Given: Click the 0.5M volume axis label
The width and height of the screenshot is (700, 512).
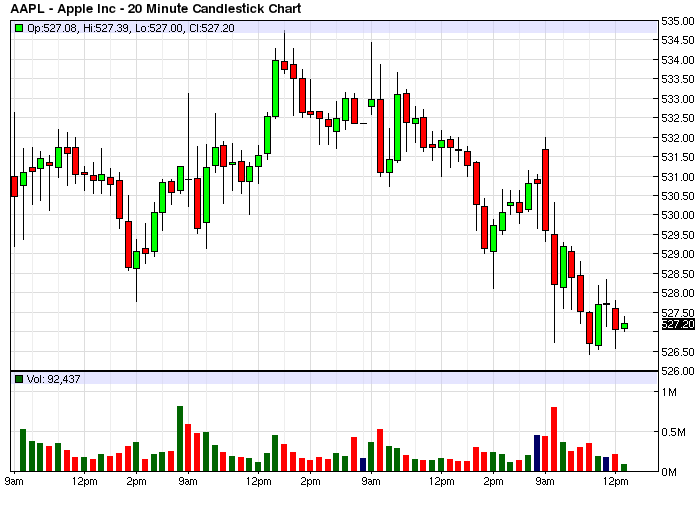Looking at the screenshot, I should (673, 432).
